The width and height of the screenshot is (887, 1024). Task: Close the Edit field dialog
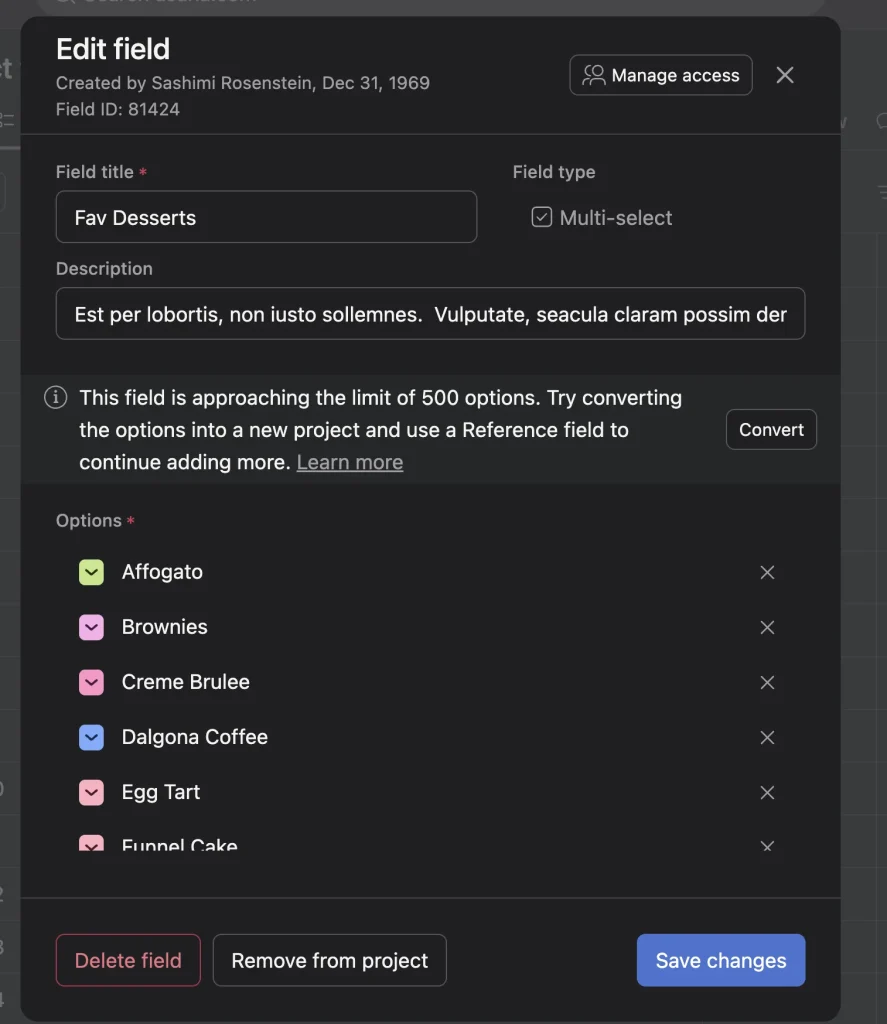coord(785,74)
